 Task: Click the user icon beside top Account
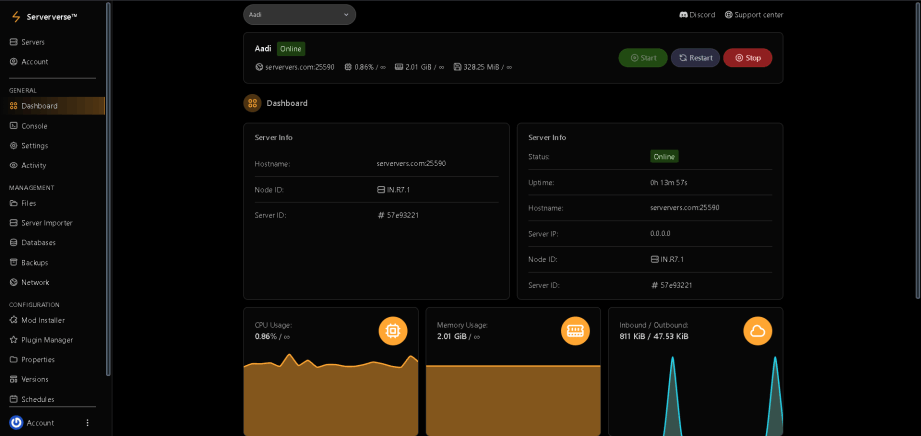tap(14, 62)
